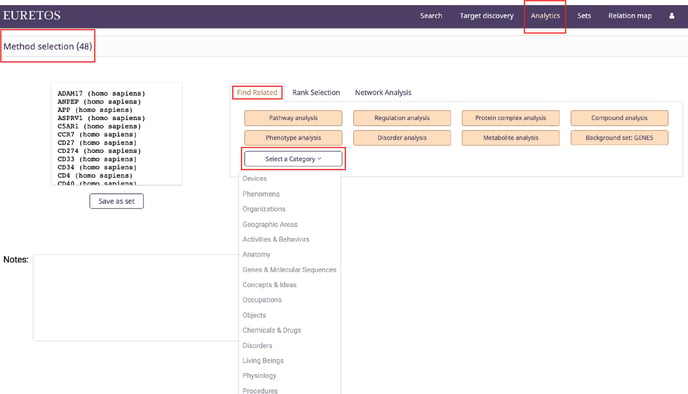Viewport: 688px width, 394px height.
Task: Choose Phenomena from category list
Action: point(261,194)
